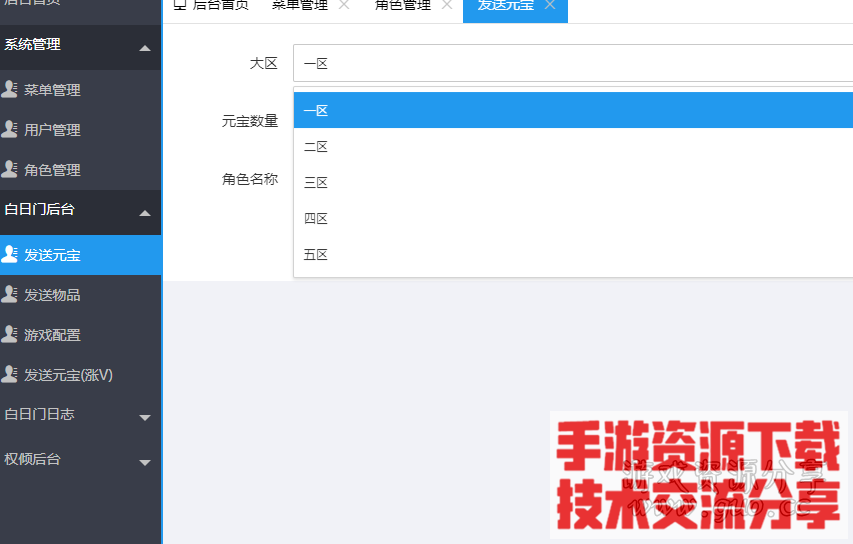Viewport: 853px width, 544px height.
Task: Click the 白日门日志 section header
Action: (x=81, y=417)
